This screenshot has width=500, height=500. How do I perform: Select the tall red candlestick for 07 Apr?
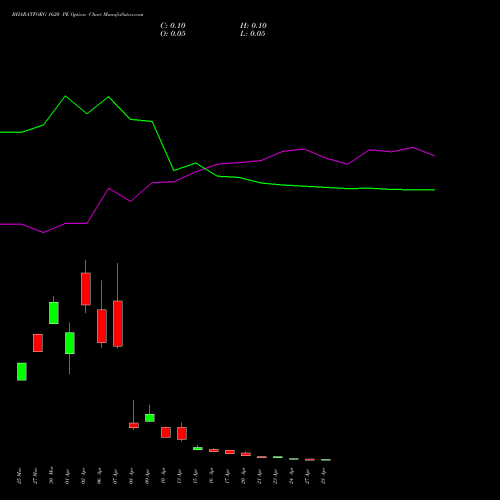click(118, 323)
